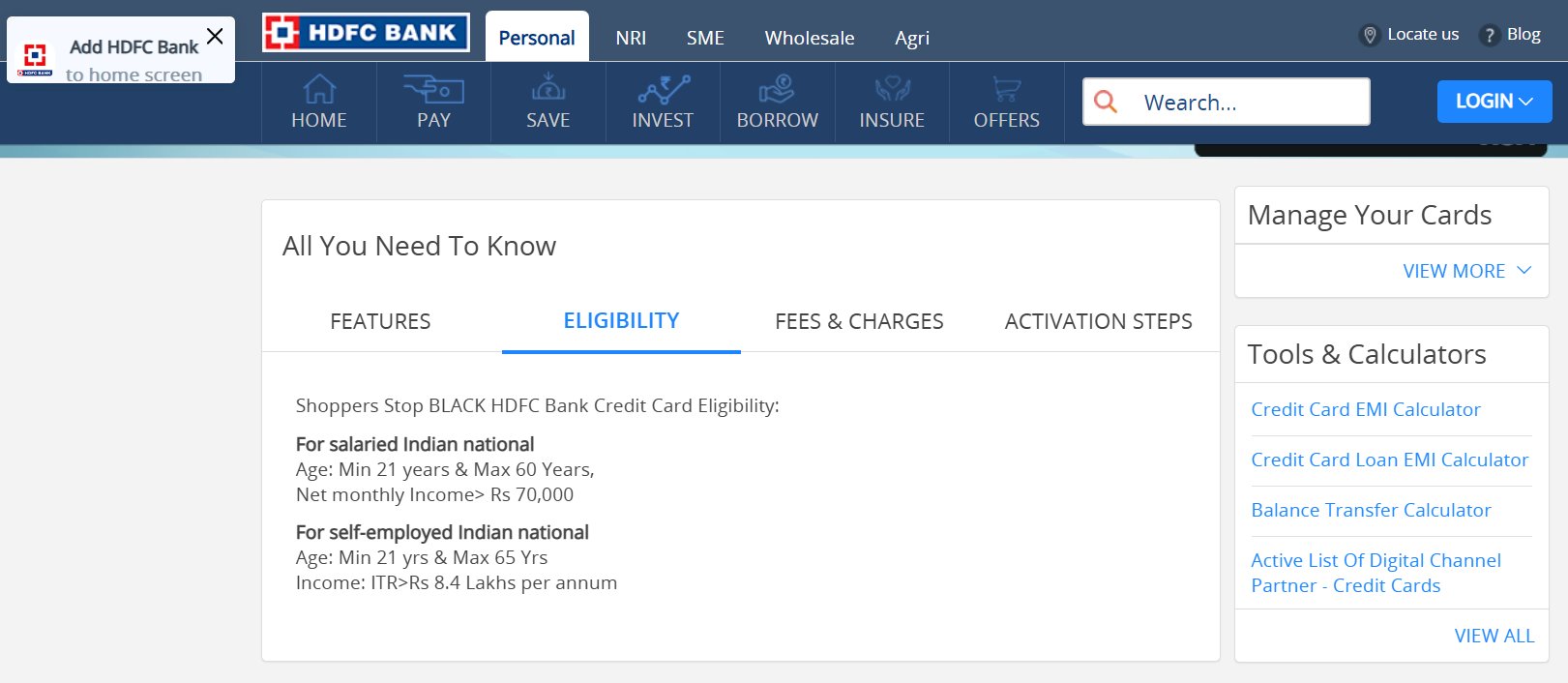Screen dimensions: 1568x683
Task: Dismiss the Add HDFC Bank prompt
Action: [x=215, y=36]
